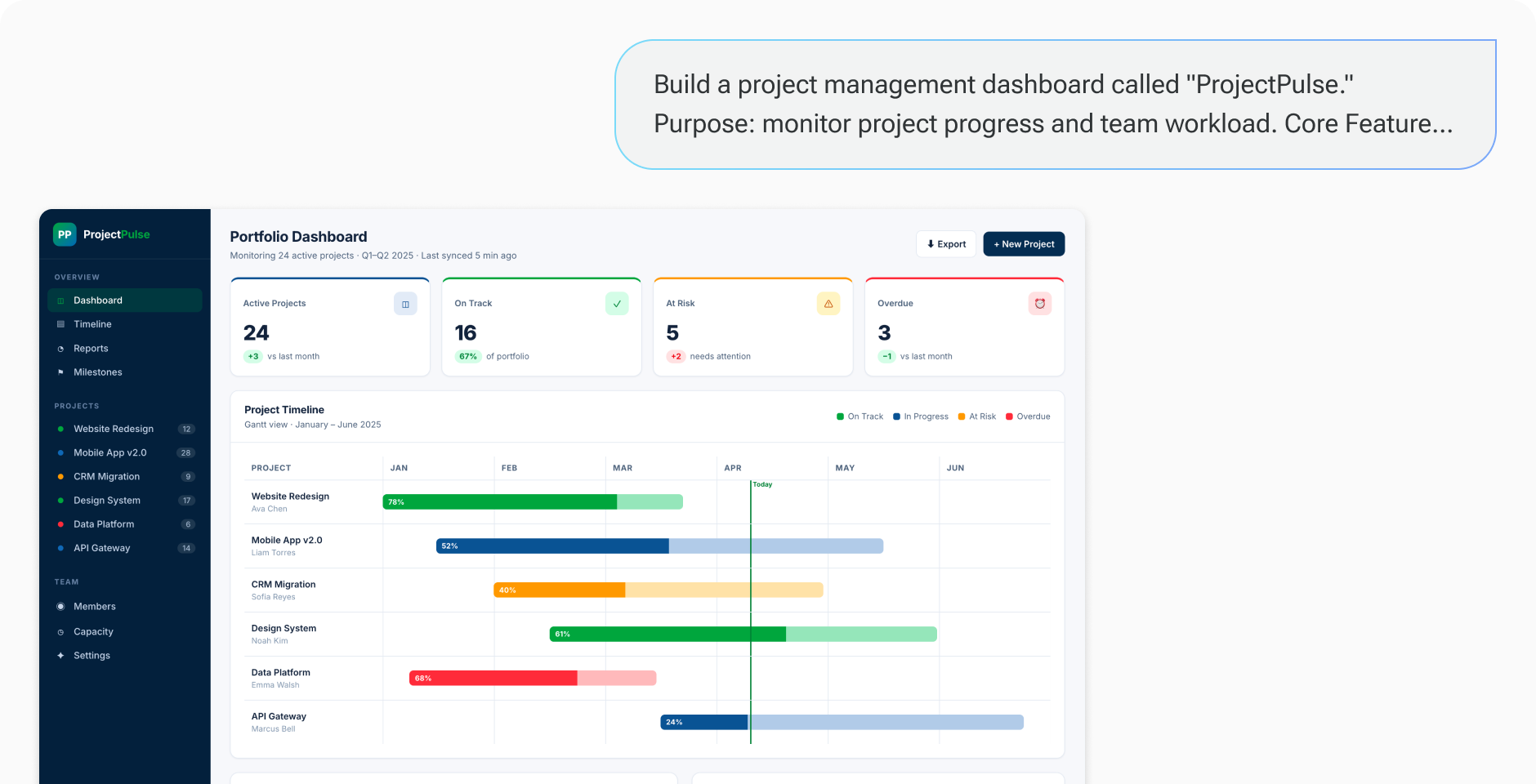Screen dimensions: 1536x784
Task: Click the orange dot beside CRM Migration
Action: pos(60,476)
